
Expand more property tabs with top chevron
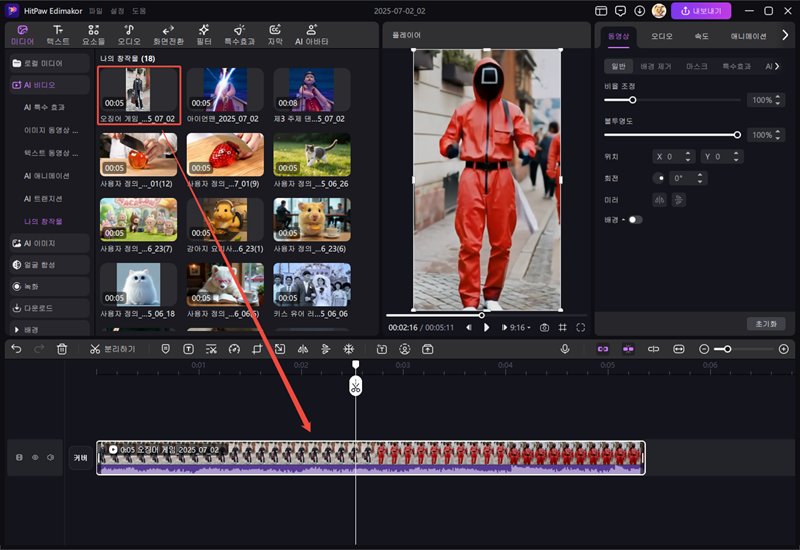point(785,35)
